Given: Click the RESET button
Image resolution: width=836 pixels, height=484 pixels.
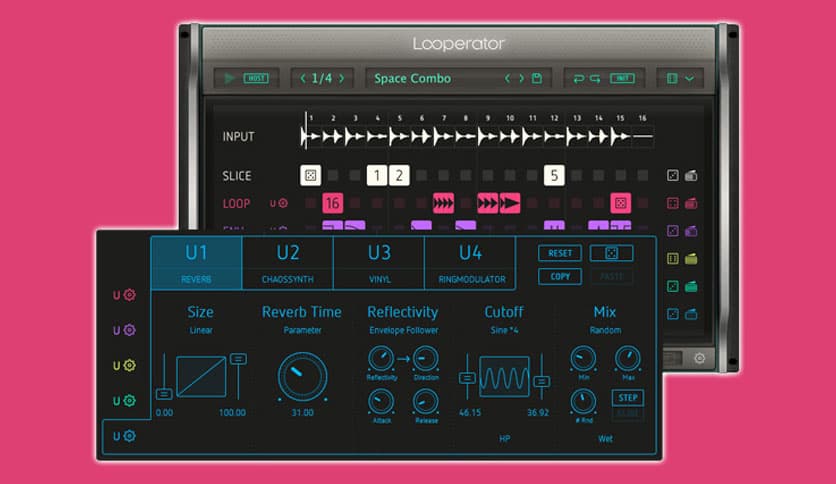Looking at the screenshot, I should [560, 253].
